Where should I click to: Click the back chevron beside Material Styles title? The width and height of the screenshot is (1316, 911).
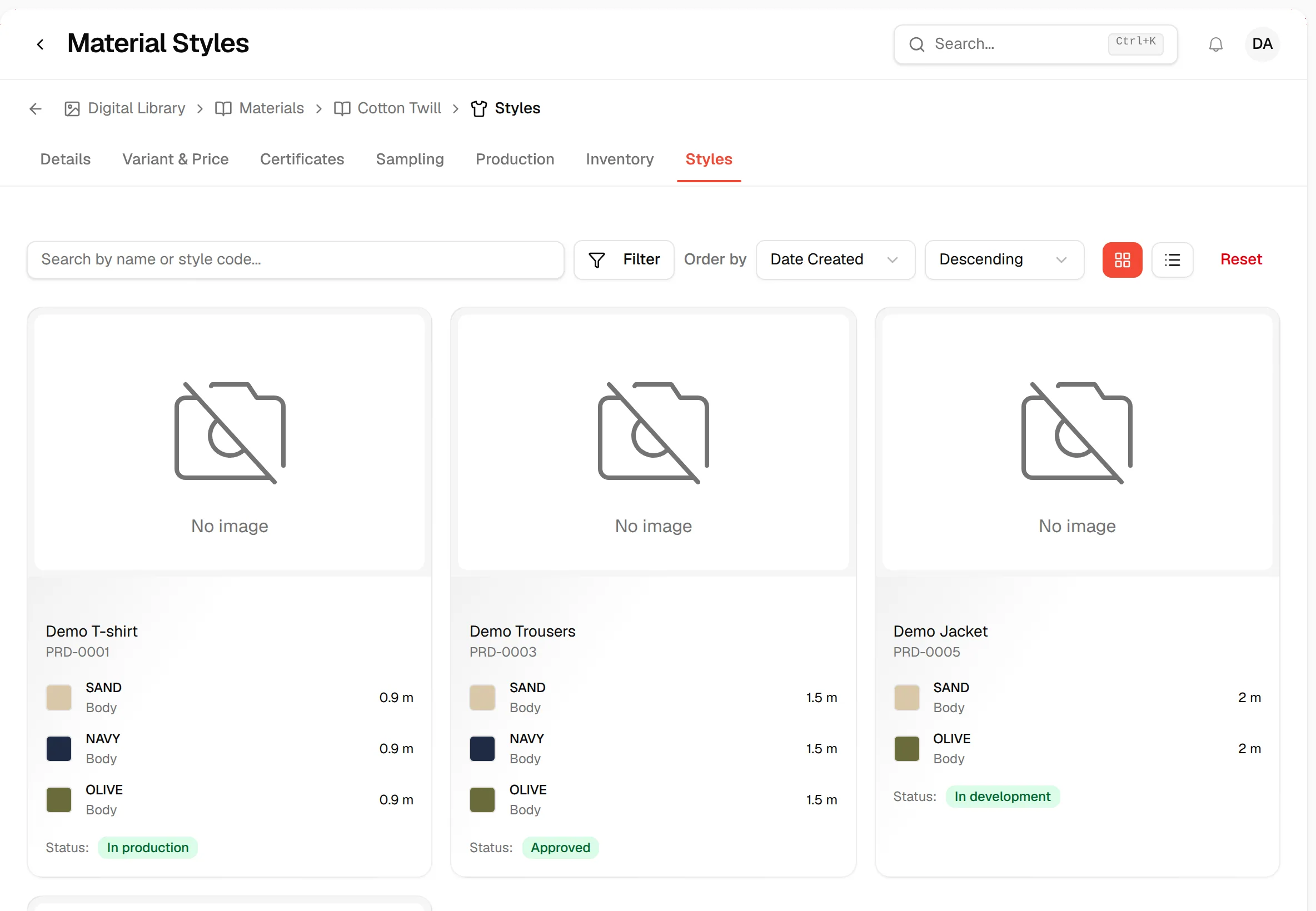point(40,44)
